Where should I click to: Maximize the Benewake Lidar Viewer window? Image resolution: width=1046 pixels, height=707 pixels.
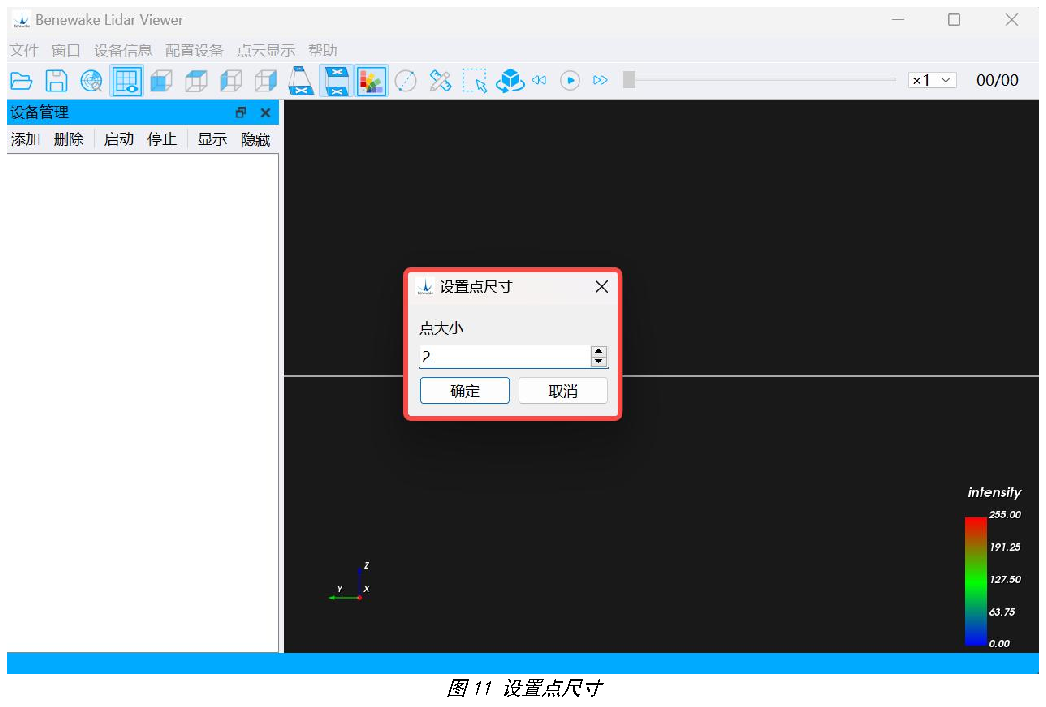[954, 20]
